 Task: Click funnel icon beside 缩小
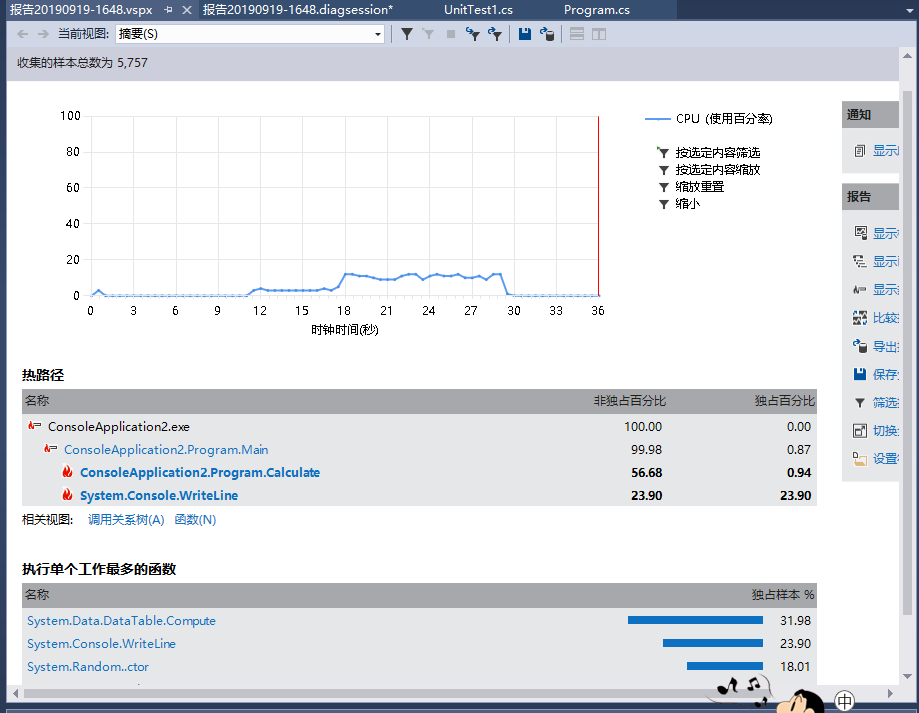663,204
